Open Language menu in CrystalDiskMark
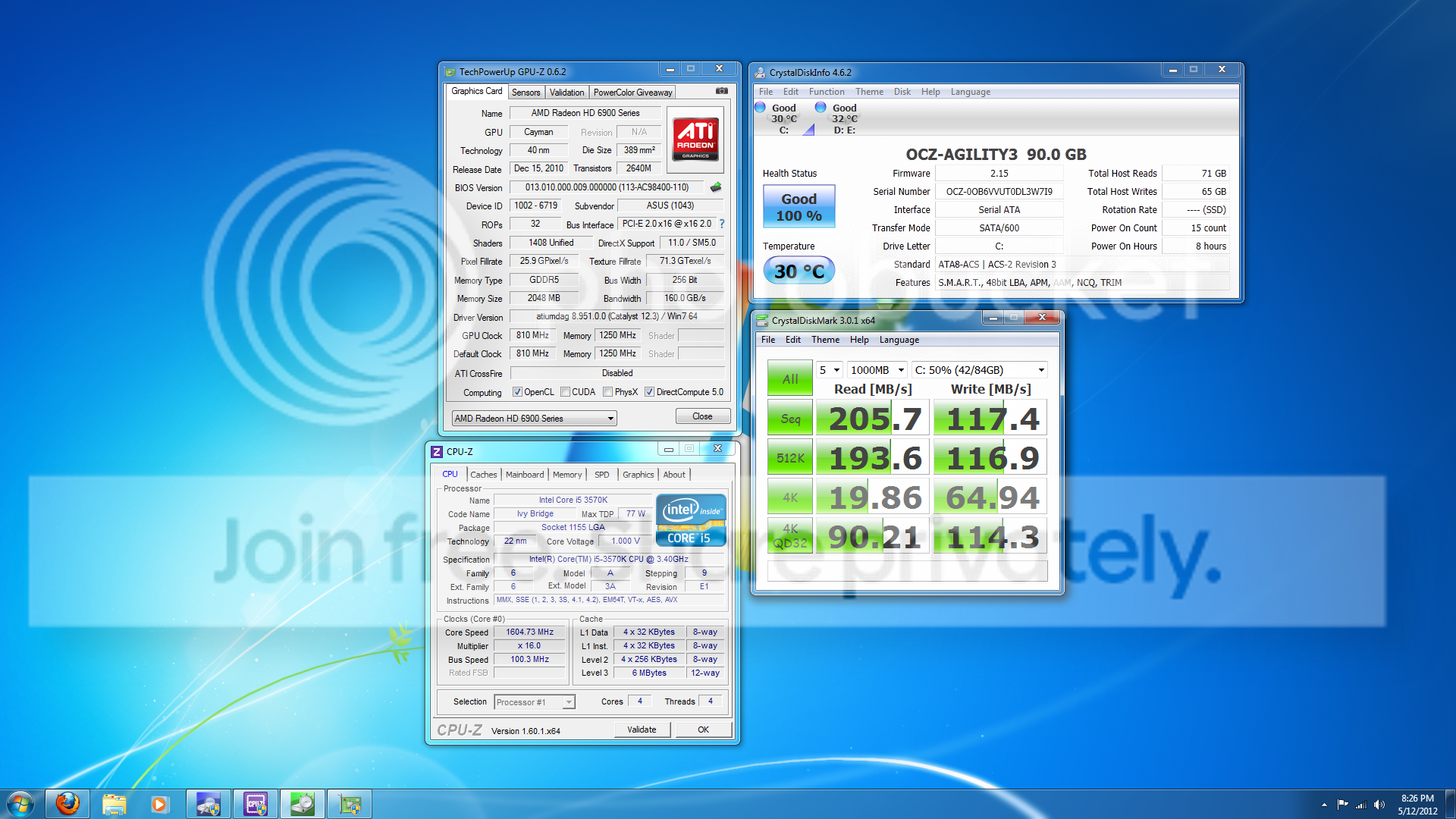Image resolution: width=1456 pixels, height=819 pixels. tap(899, 340)
